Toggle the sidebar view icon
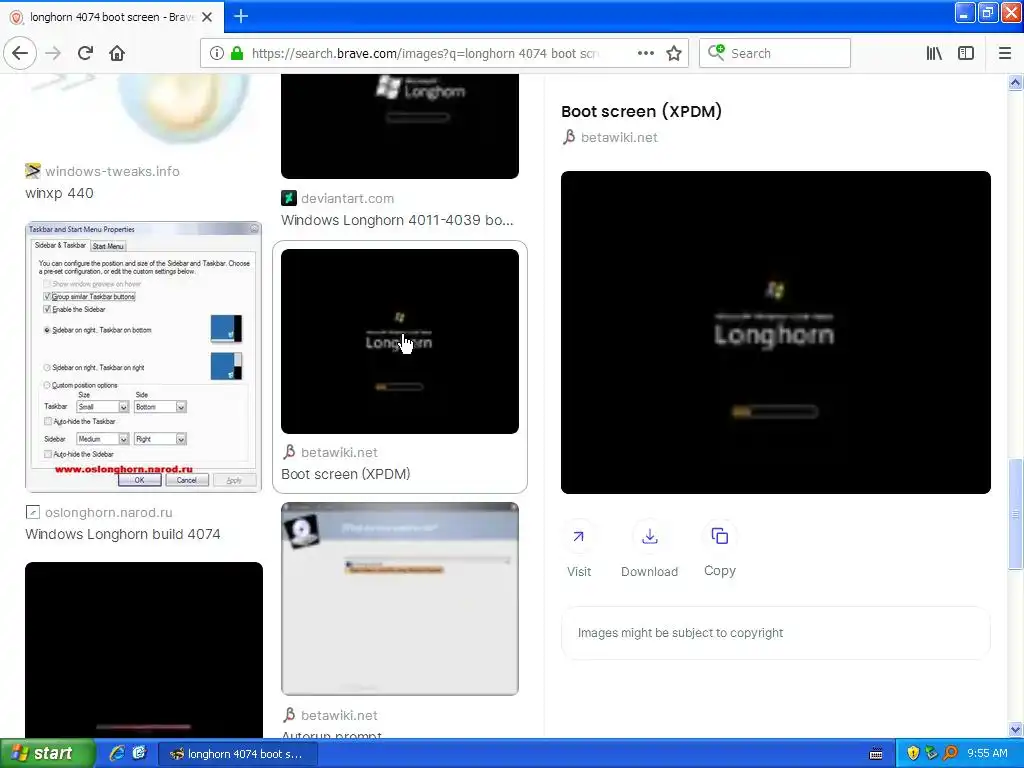The width and height of the screenshot is (1024, 768). (966, 53)
